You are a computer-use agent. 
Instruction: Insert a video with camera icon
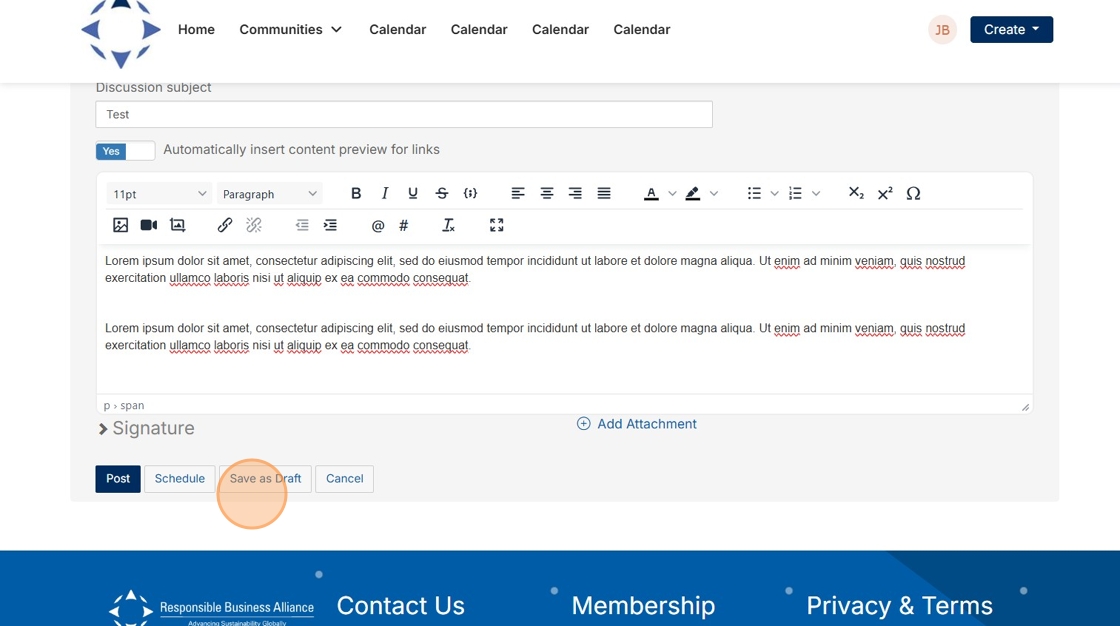[149, 225]
